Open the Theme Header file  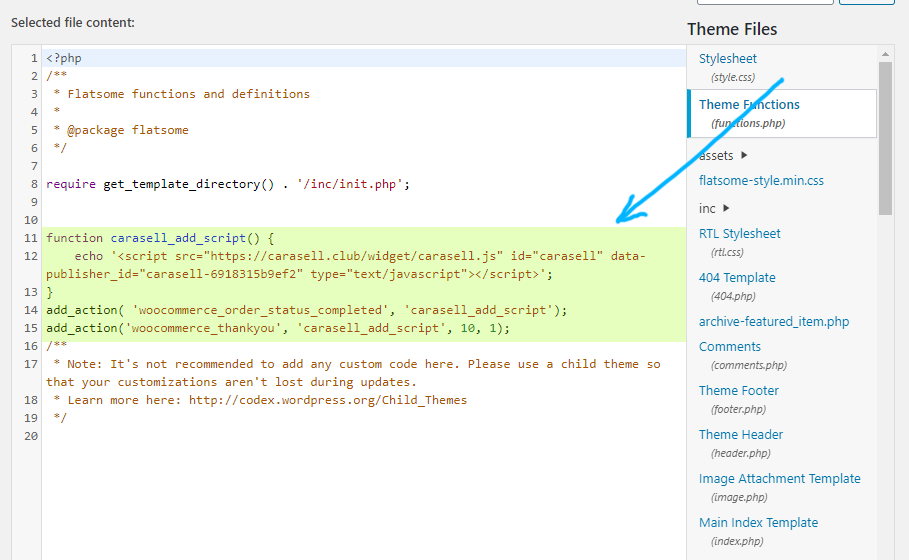(740, 435)
